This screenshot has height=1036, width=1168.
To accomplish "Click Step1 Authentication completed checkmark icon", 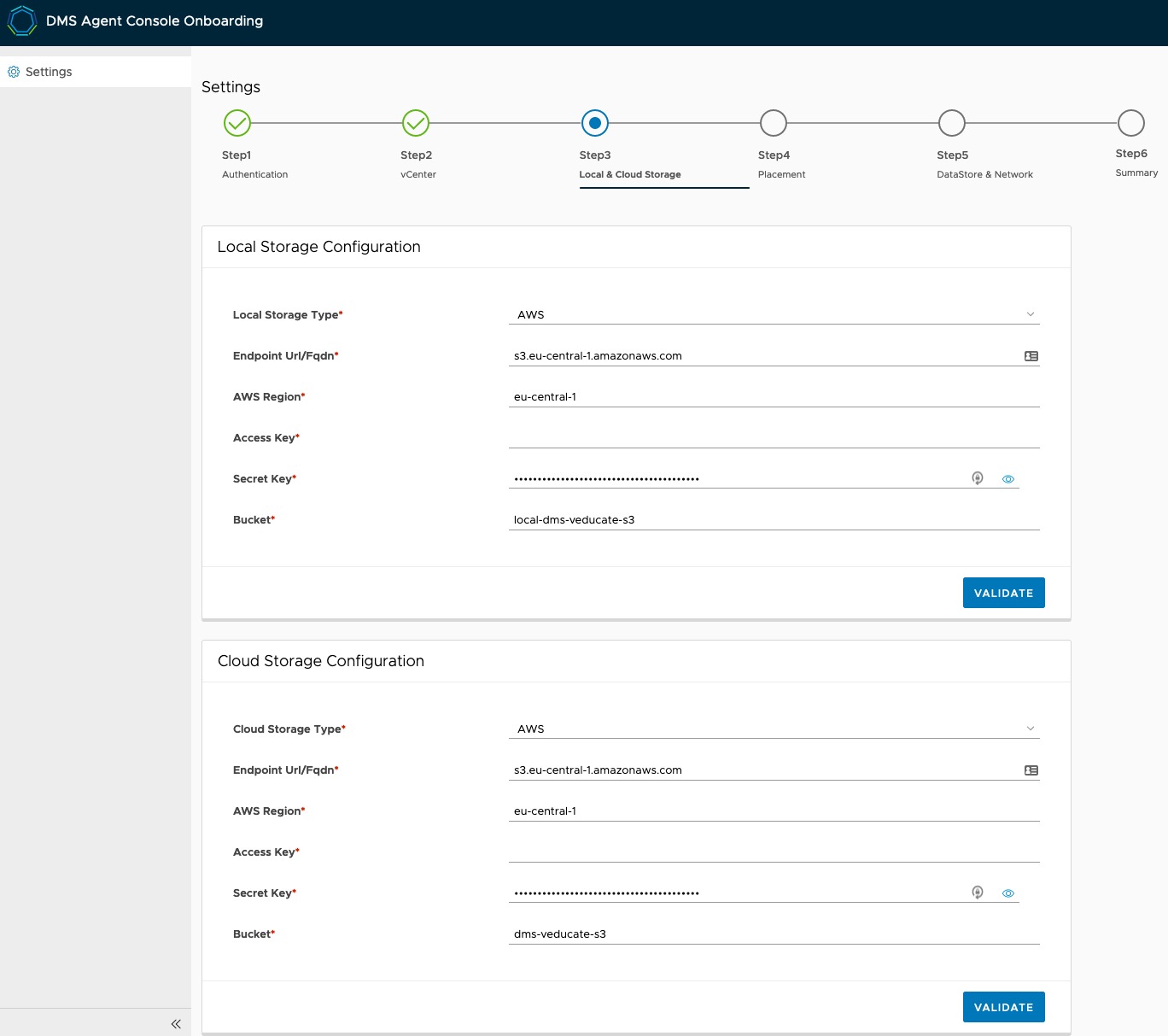I will (237, 123).
